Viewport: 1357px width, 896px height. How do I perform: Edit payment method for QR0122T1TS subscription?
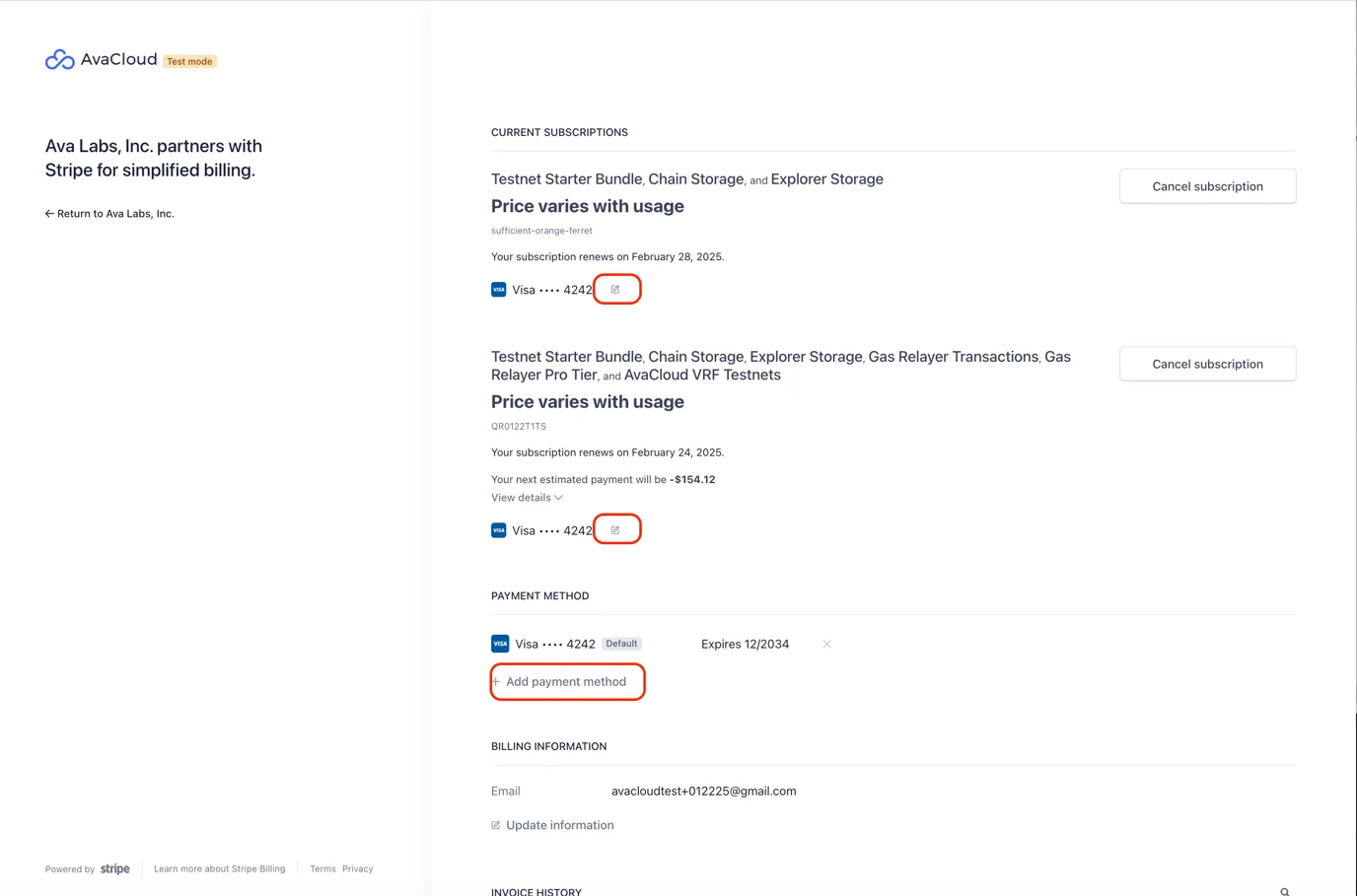(x=615, y=530)
